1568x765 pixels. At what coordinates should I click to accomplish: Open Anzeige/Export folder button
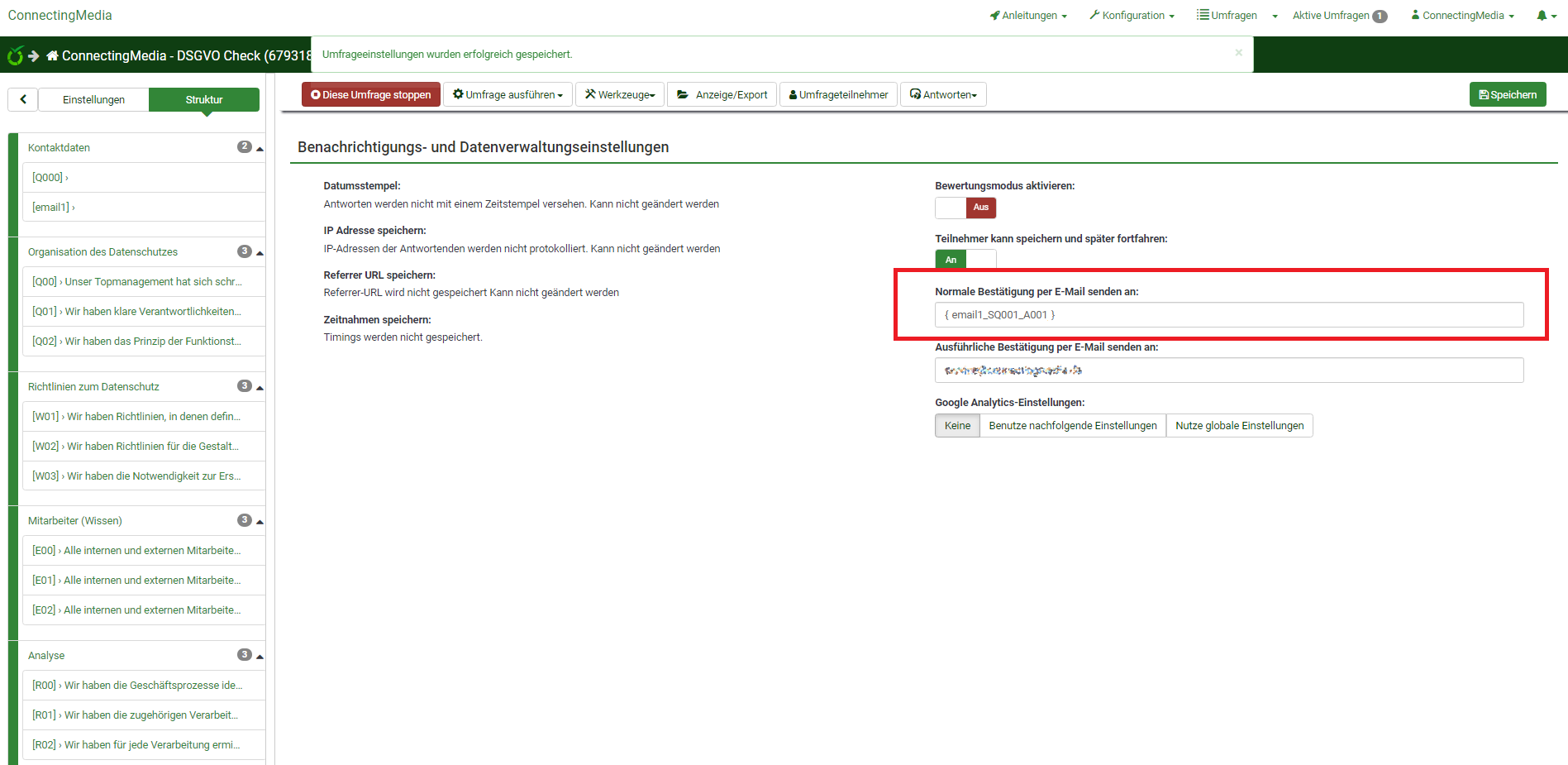pos(722,95)
